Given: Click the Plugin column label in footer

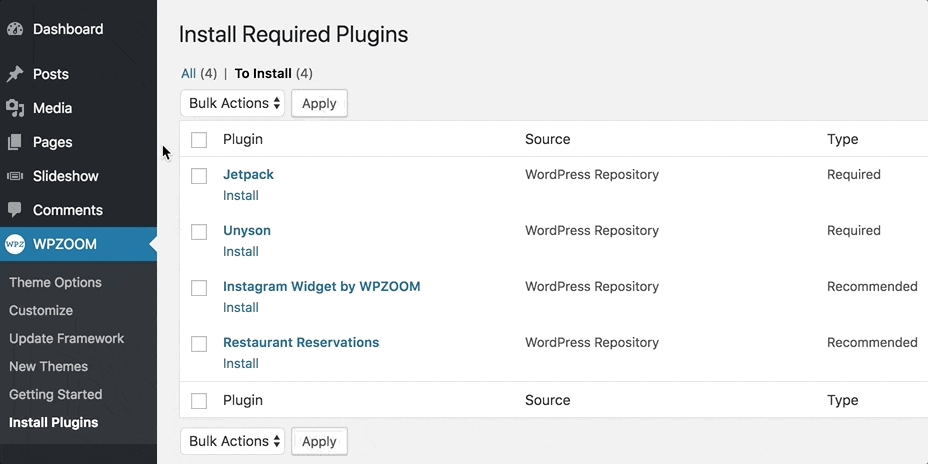Looking at the screenshot, I should [243, 400].
